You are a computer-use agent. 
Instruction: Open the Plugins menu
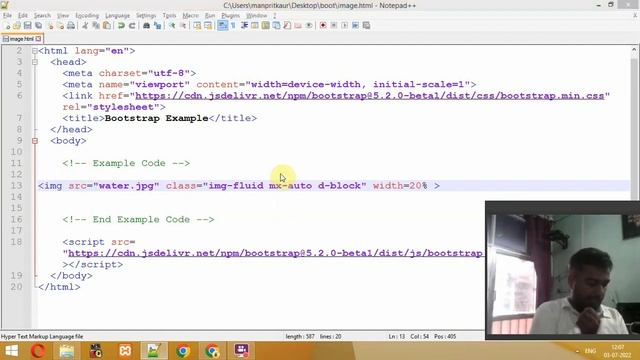(x=230, y=16)
